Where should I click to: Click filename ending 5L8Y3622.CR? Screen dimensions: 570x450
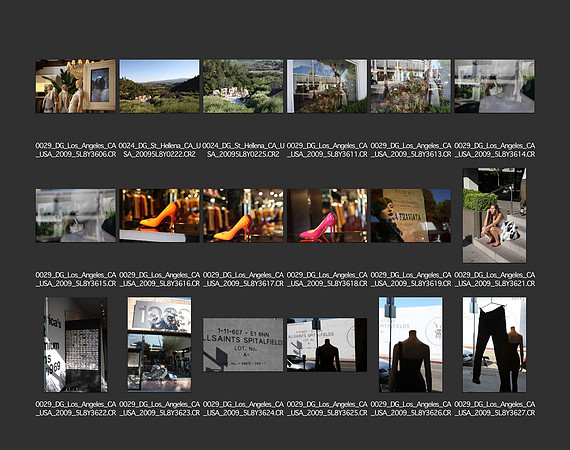[76, 409]
